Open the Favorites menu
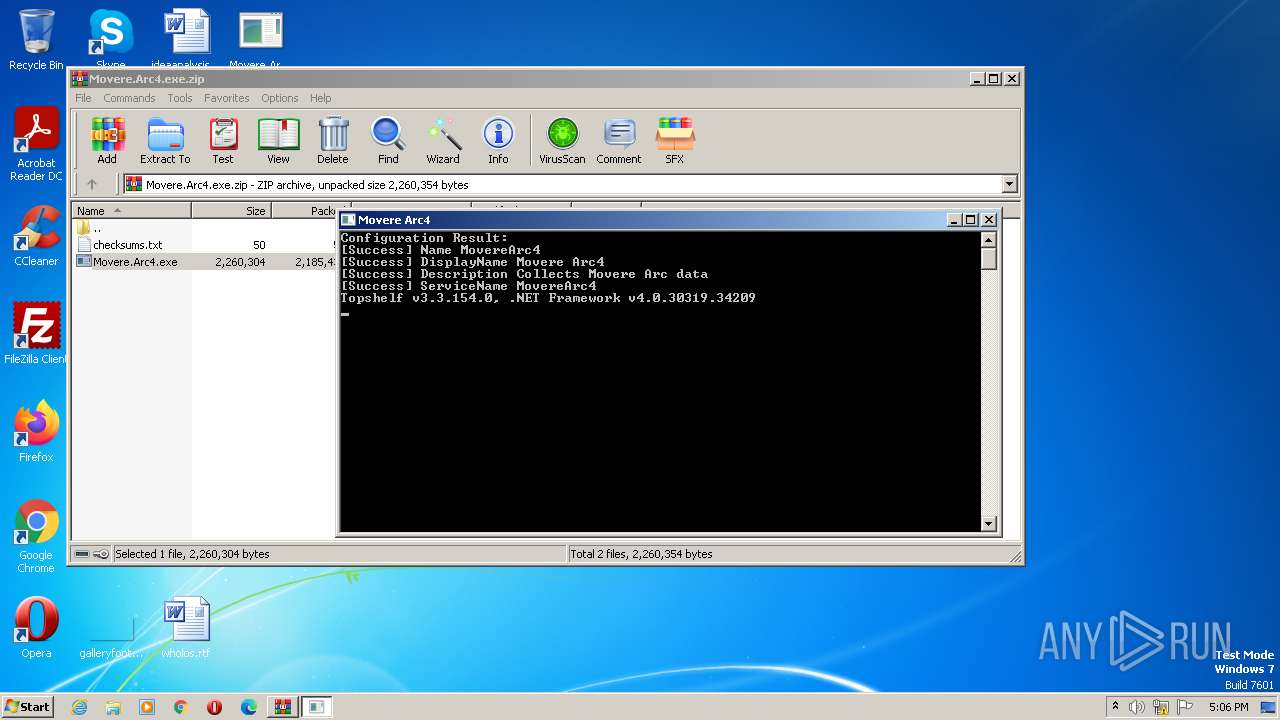Screen dimensions: 1280x720 pyautogui.click(x=227, y=98)
